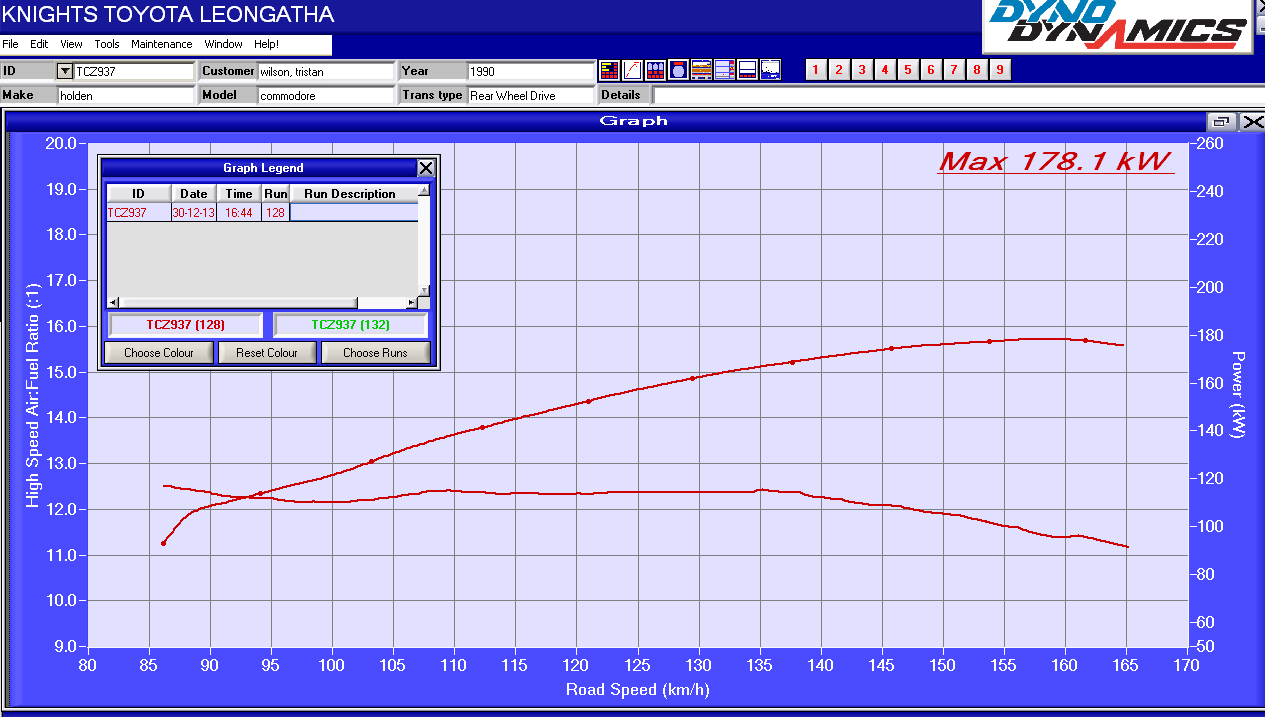The width and height of the screenshot is (1265, 717).
Task: Click the Year field showing 1990
Action: tap(531, 71)
